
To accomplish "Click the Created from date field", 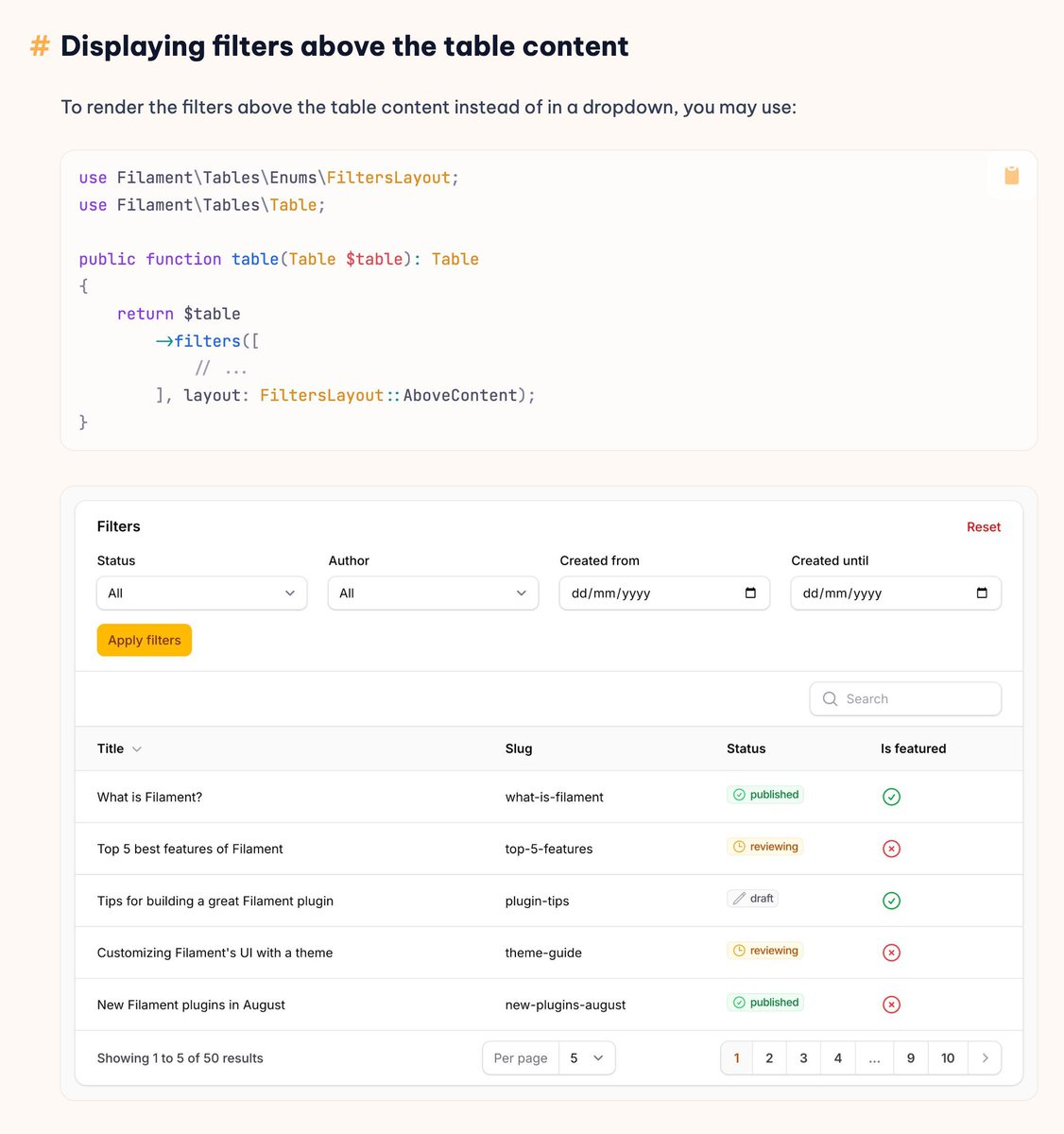I will pos(664,593).
